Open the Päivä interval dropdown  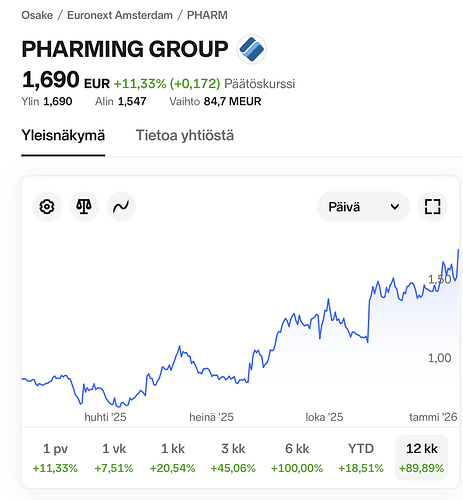(363, 207)
